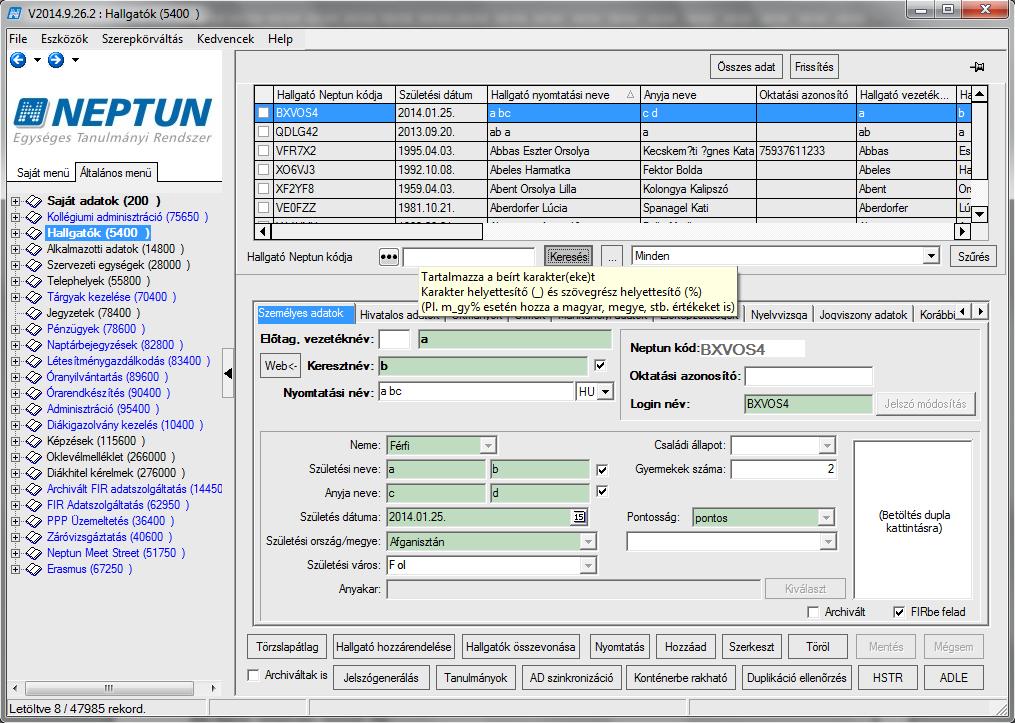1015x723 pixels.
Task: Click the small ellipsis button beside Keresés
Action: point(612,257)
